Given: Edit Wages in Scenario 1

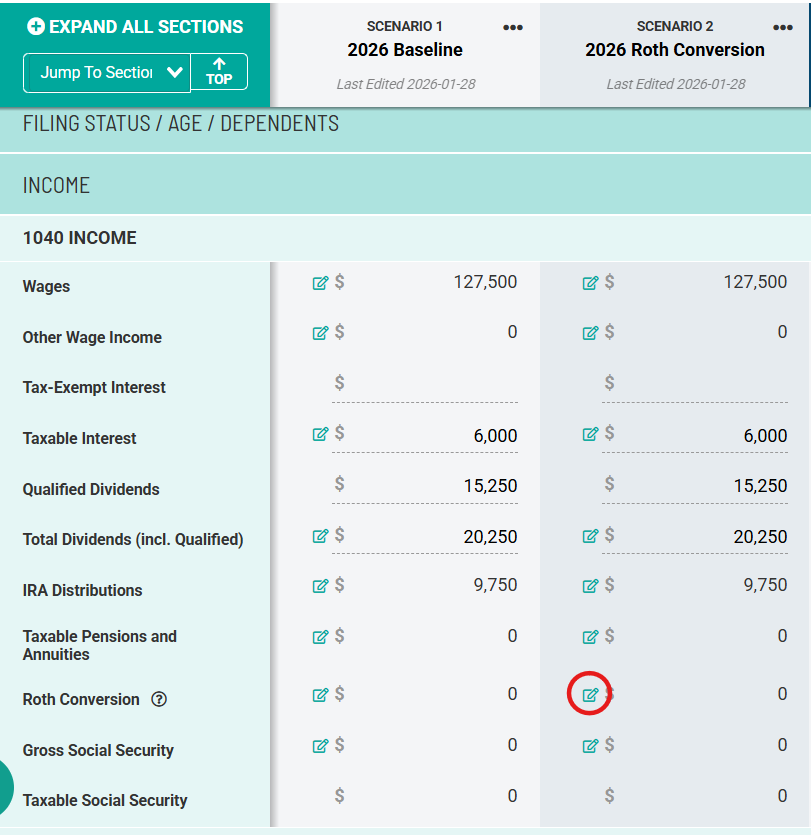Looking at the screenshot, I should tap(320, 283).
